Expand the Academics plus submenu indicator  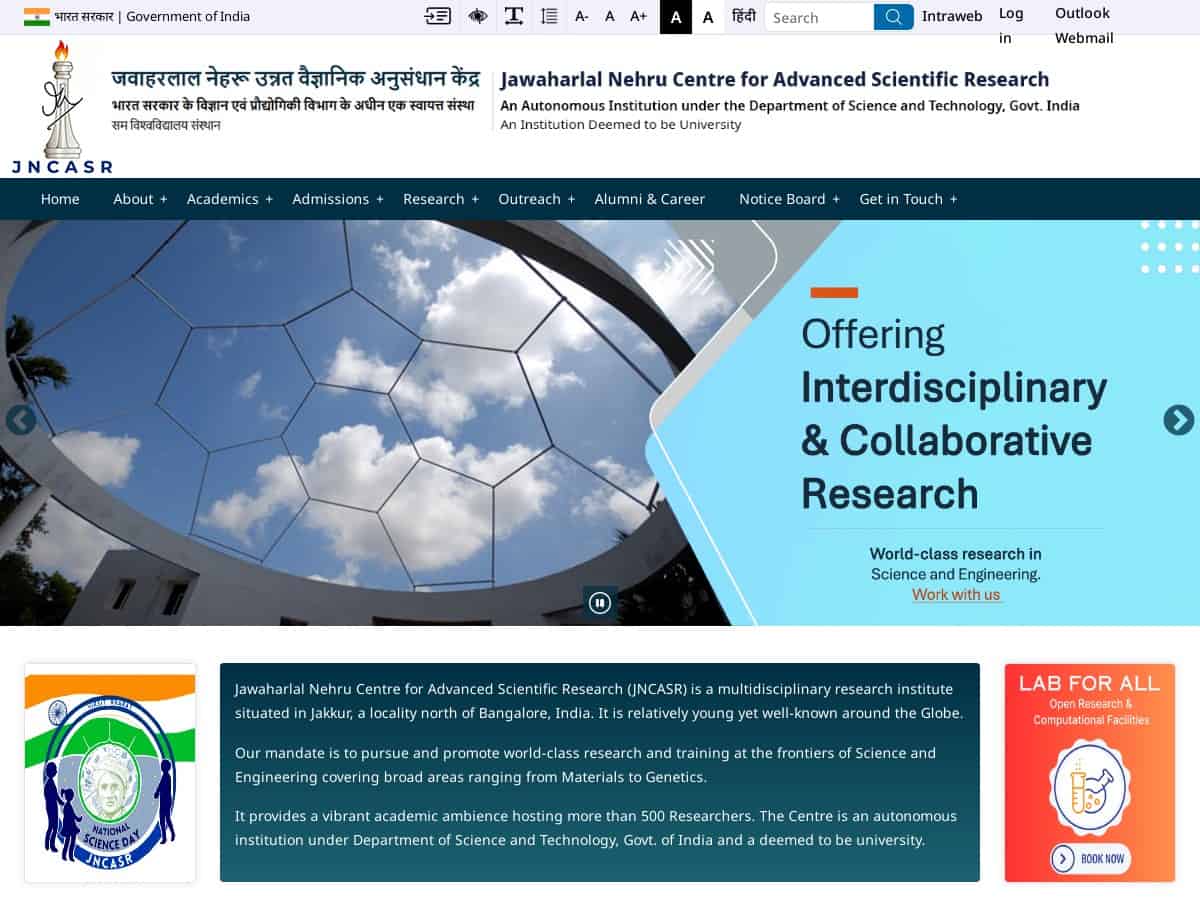269,199
